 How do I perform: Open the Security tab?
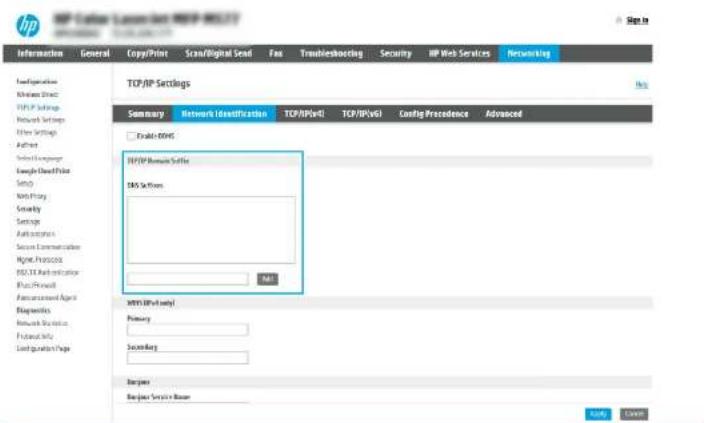(396, 53)
